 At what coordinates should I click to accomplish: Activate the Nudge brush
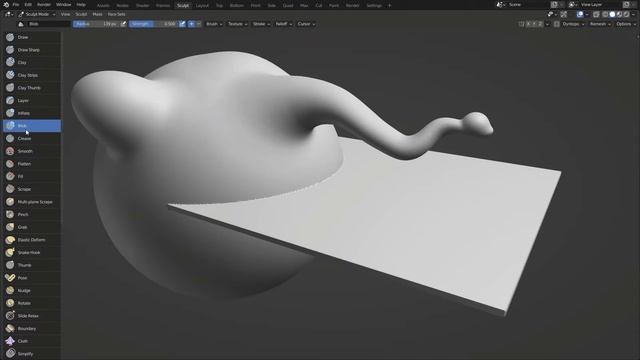(x=32, y=290)
